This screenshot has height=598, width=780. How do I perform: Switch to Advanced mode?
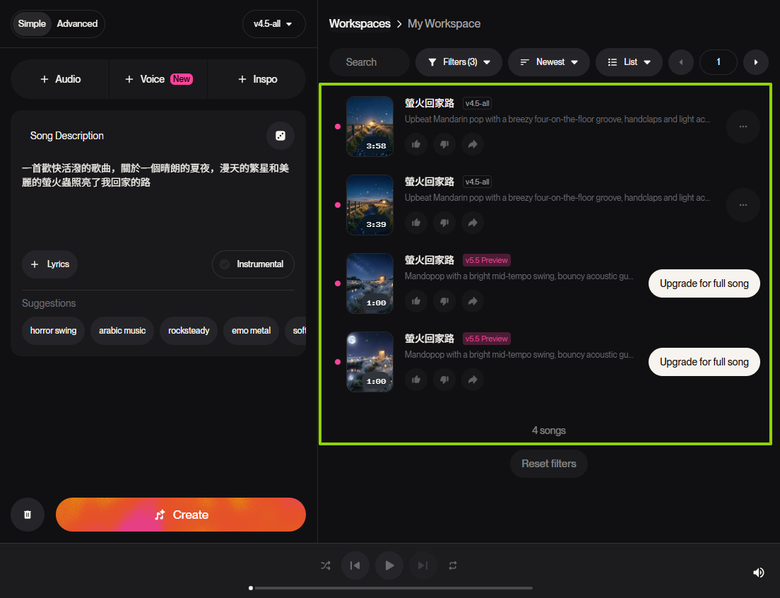(77, 24)
